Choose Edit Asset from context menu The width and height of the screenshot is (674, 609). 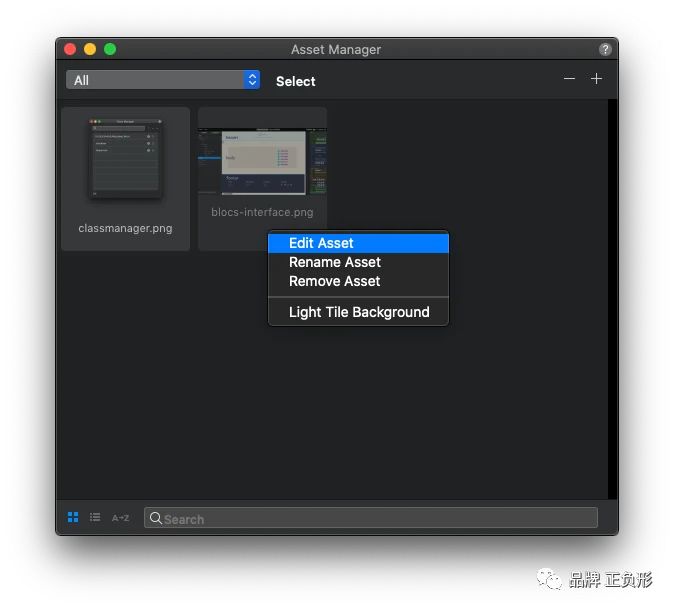[358, 243]
